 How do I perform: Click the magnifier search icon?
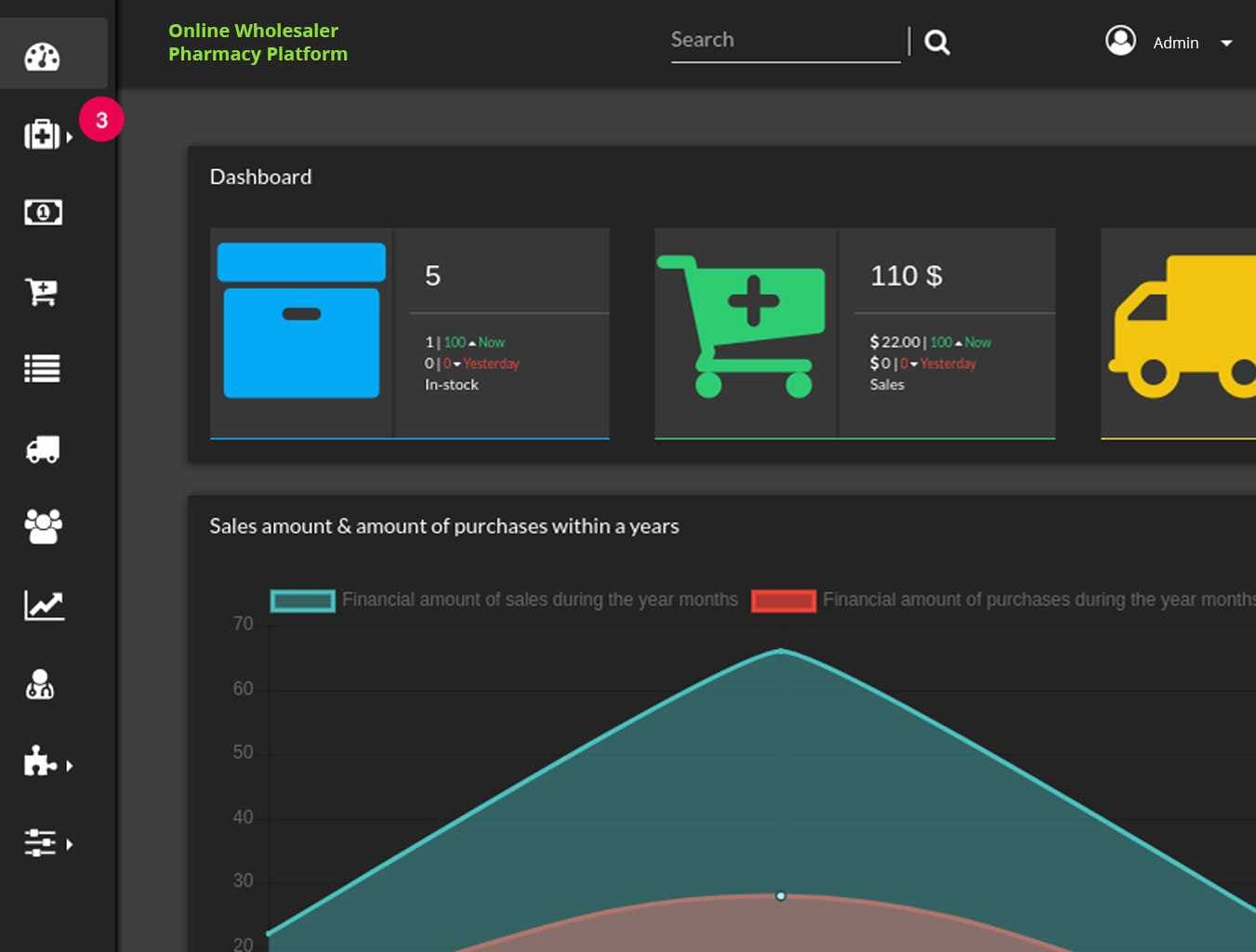[x=937, y=42]
